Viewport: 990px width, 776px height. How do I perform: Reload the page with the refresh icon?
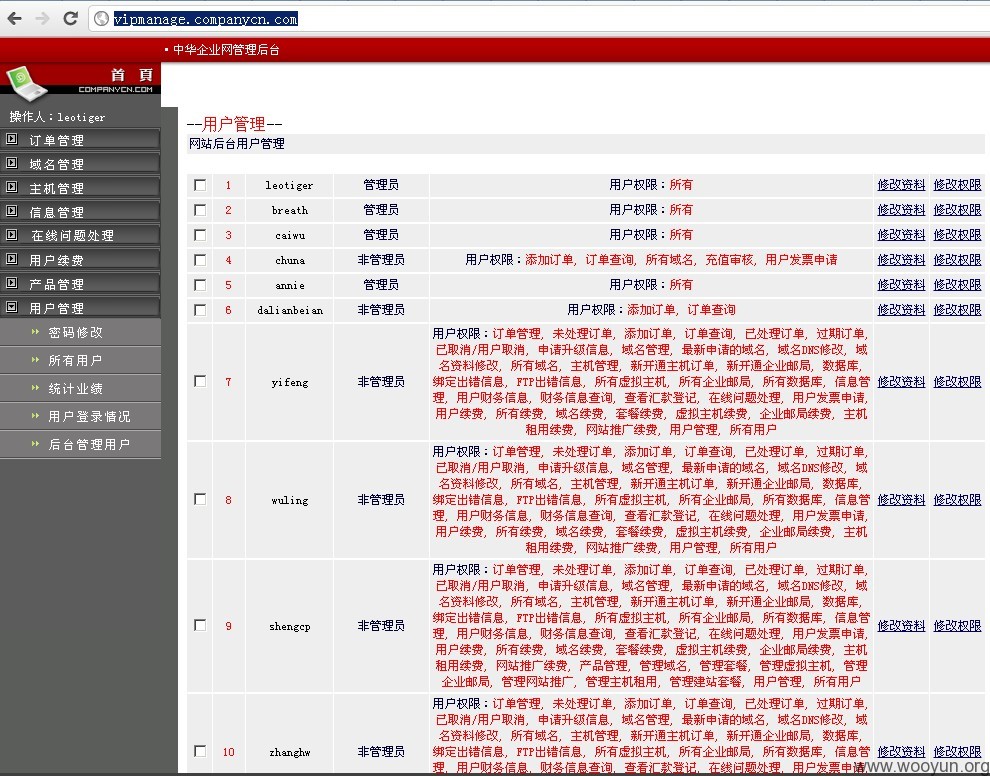pyautogui.click(x=71, y=18)
